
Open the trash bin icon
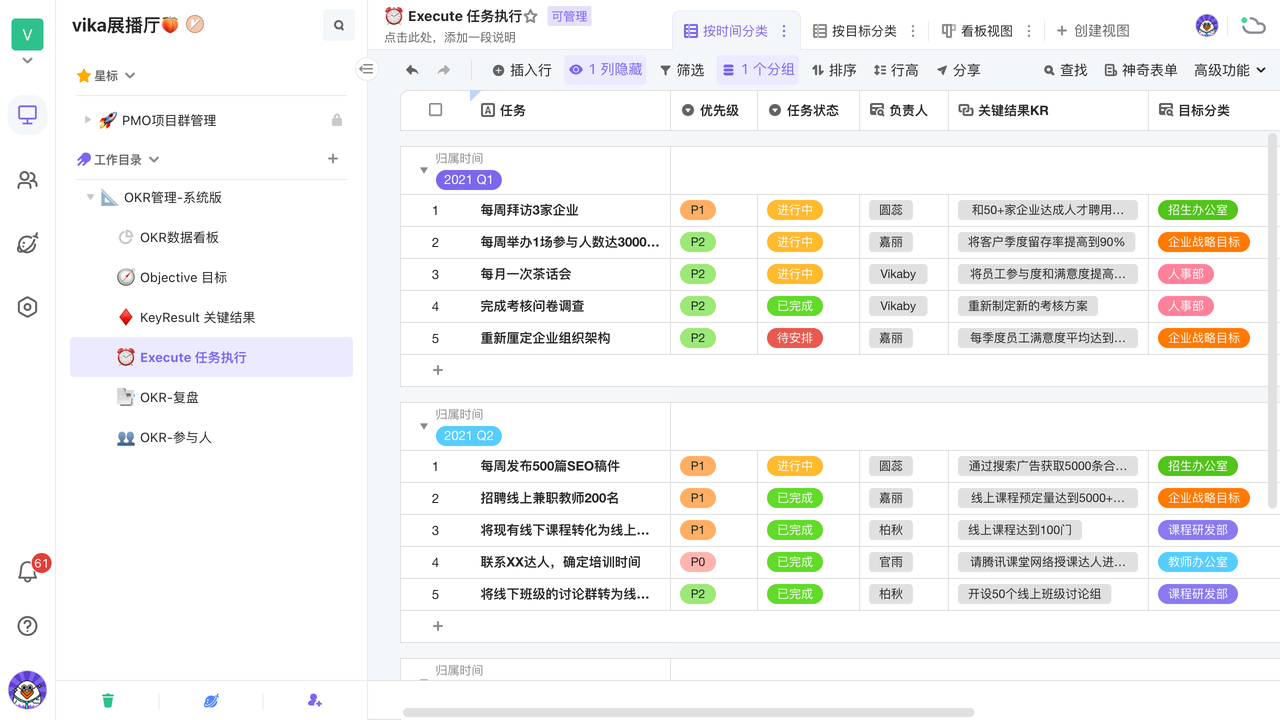(108, 700)
